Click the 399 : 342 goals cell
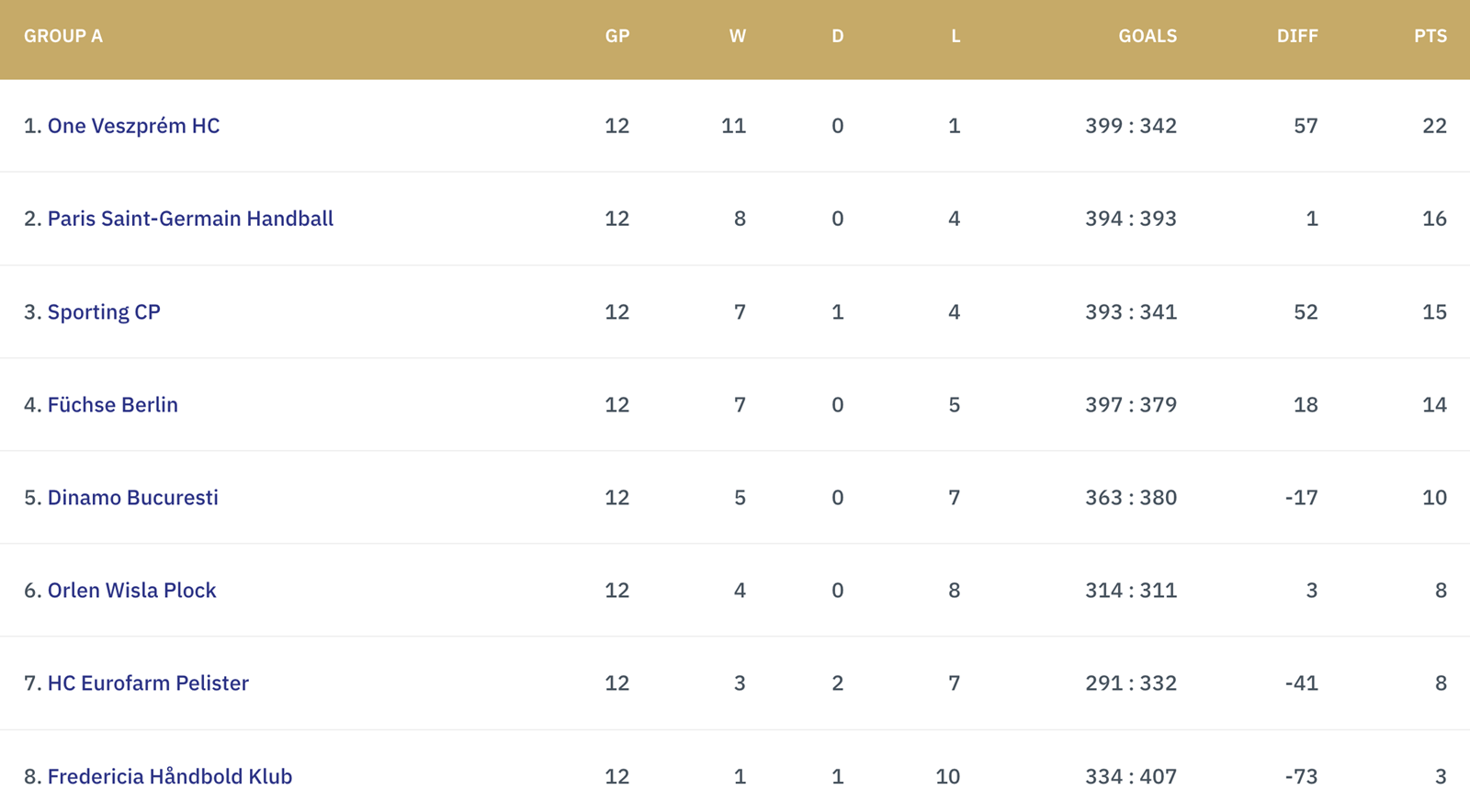The image size is (1470, 812). (x=1131, y=126)
